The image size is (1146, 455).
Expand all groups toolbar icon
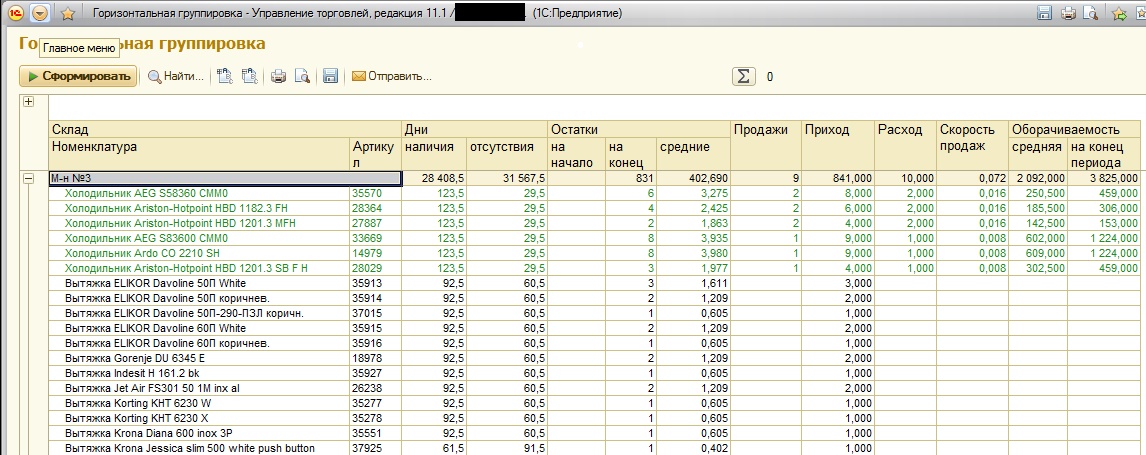[224, 76]
